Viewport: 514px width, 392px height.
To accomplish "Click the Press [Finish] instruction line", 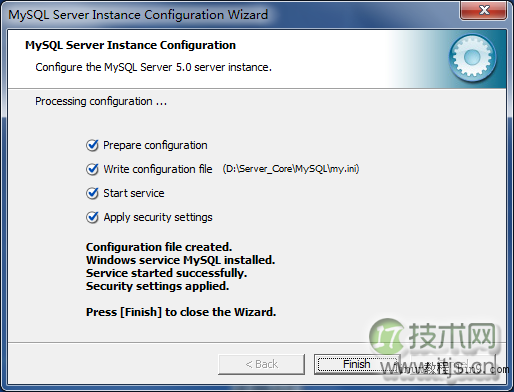I will click(x=181, y=312).
